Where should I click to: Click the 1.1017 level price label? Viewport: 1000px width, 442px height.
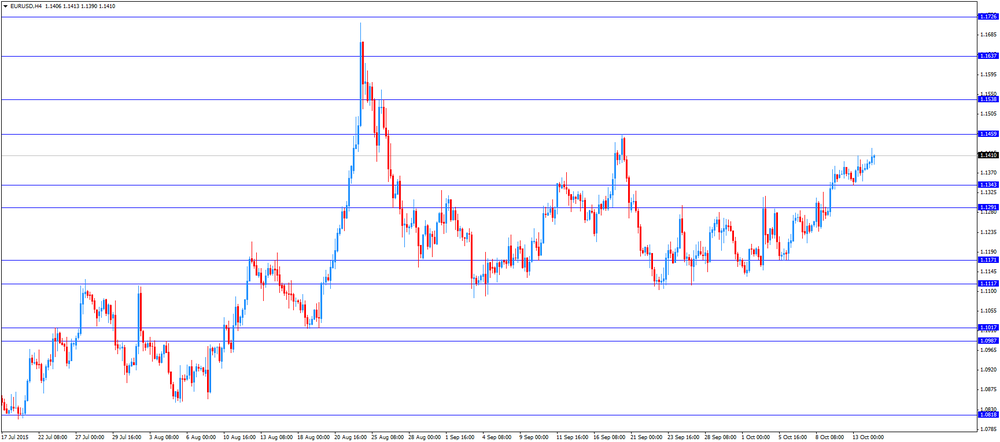987,327
